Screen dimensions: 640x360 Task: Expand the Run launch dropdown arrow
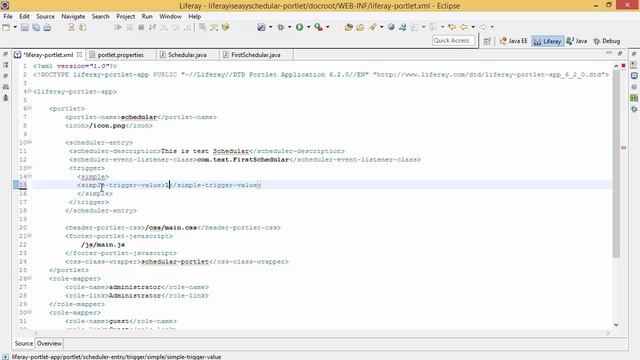pos(309,27)
